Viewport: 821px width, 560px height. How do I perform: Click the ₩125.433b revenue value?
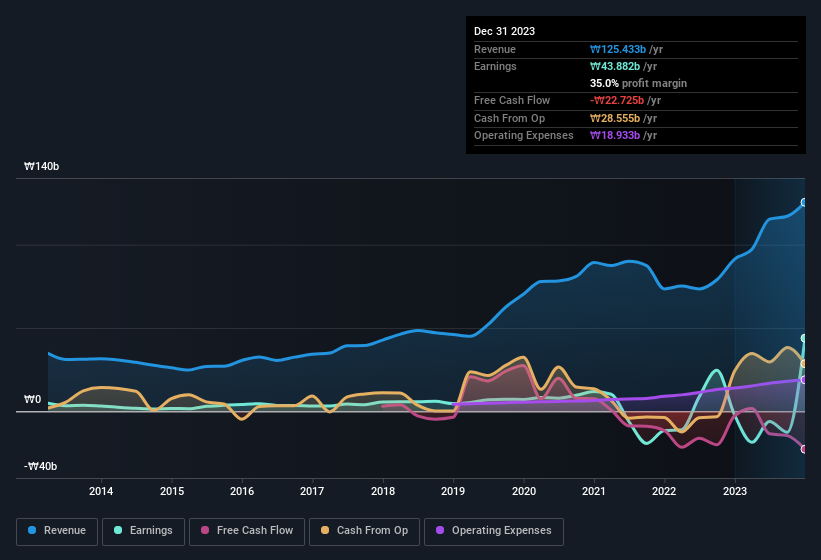coord(618,49)
